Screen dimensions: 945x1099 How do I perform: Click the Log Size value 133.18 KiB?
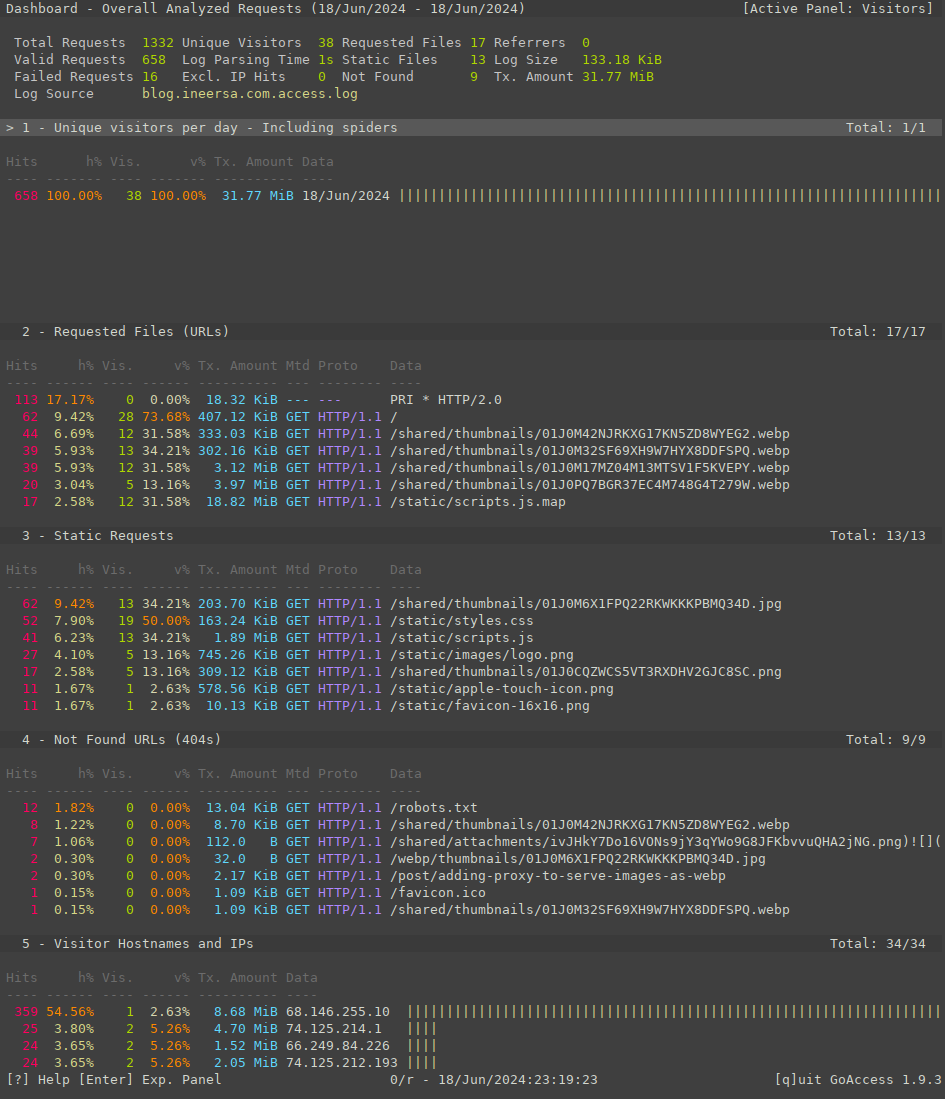click(x=622, y=60)
